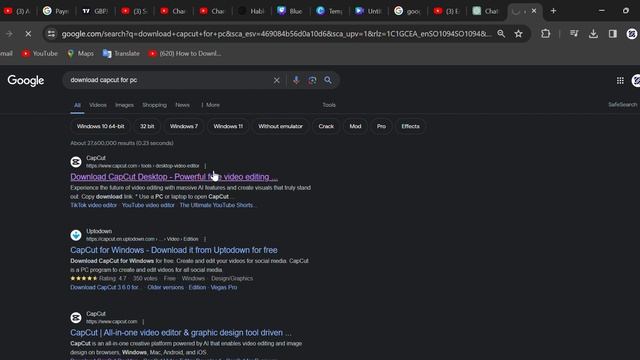Clear the search box with X
640x360 pixels.
coord(276,80)
